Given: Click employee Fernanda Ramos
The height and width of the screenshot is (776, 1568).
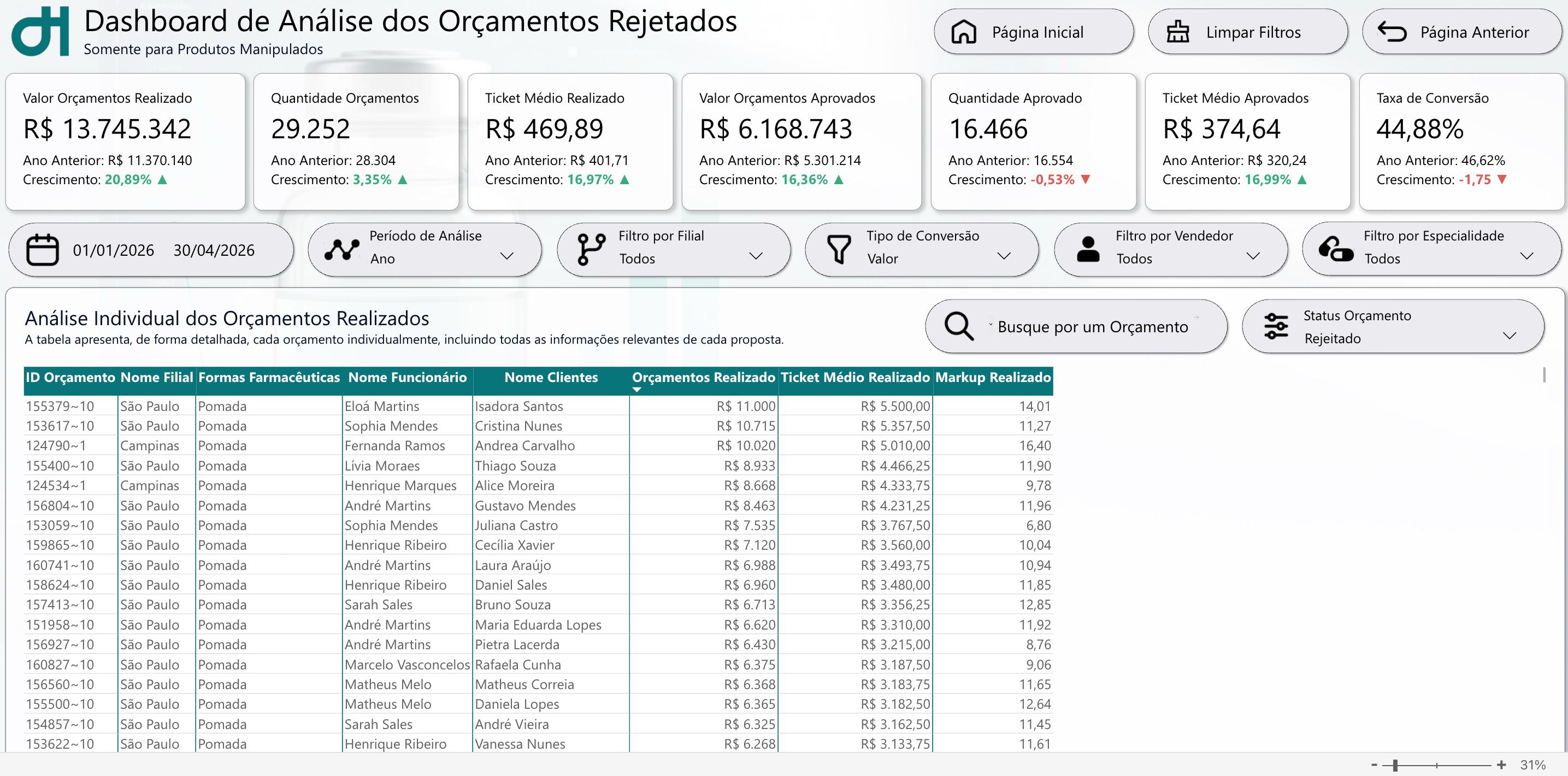Looking at the screenshot, I should [394, 445].
